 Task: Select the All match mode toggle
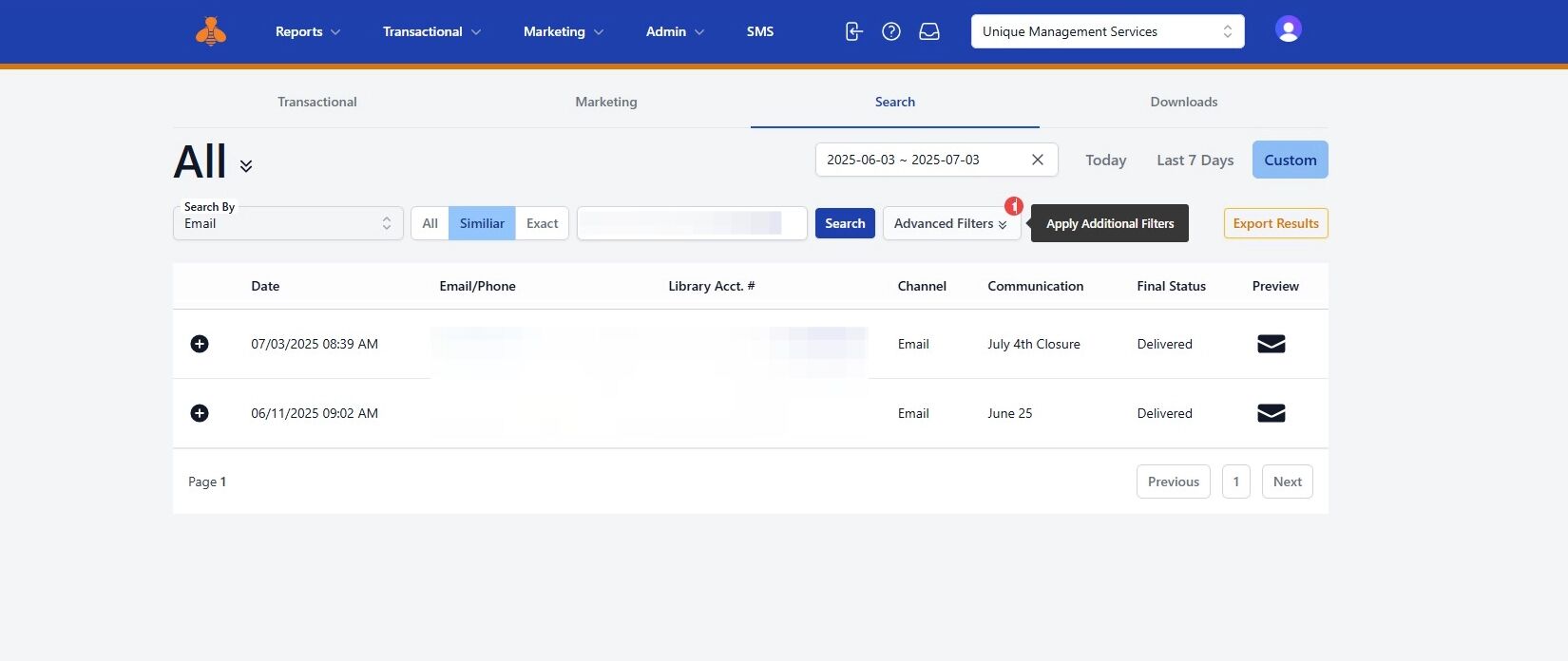[x=430, y=223]
